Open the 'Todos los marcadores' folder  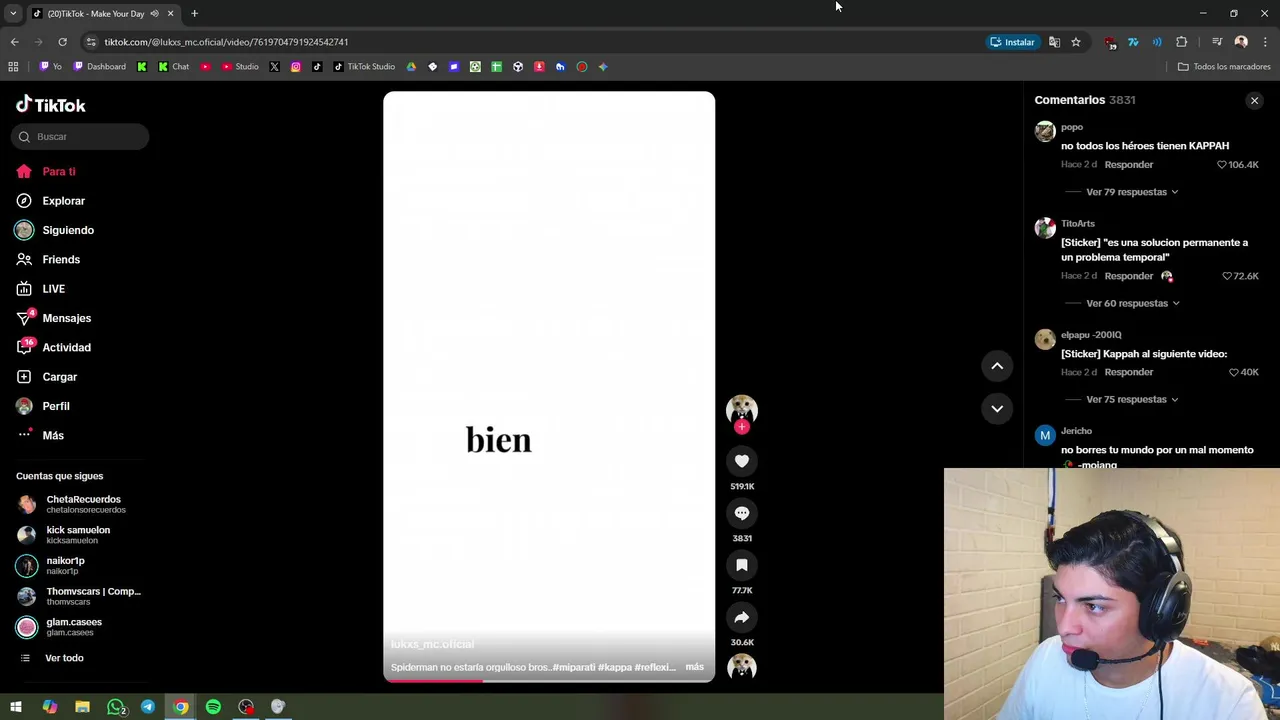coord(1224,67)
